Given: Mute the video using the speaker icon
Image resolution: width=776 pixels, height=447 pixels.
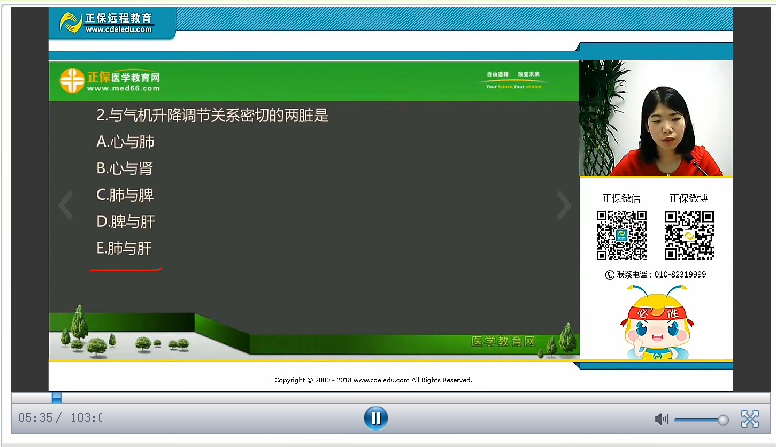Looking at the screenshot, I should (x=660, y=419).
